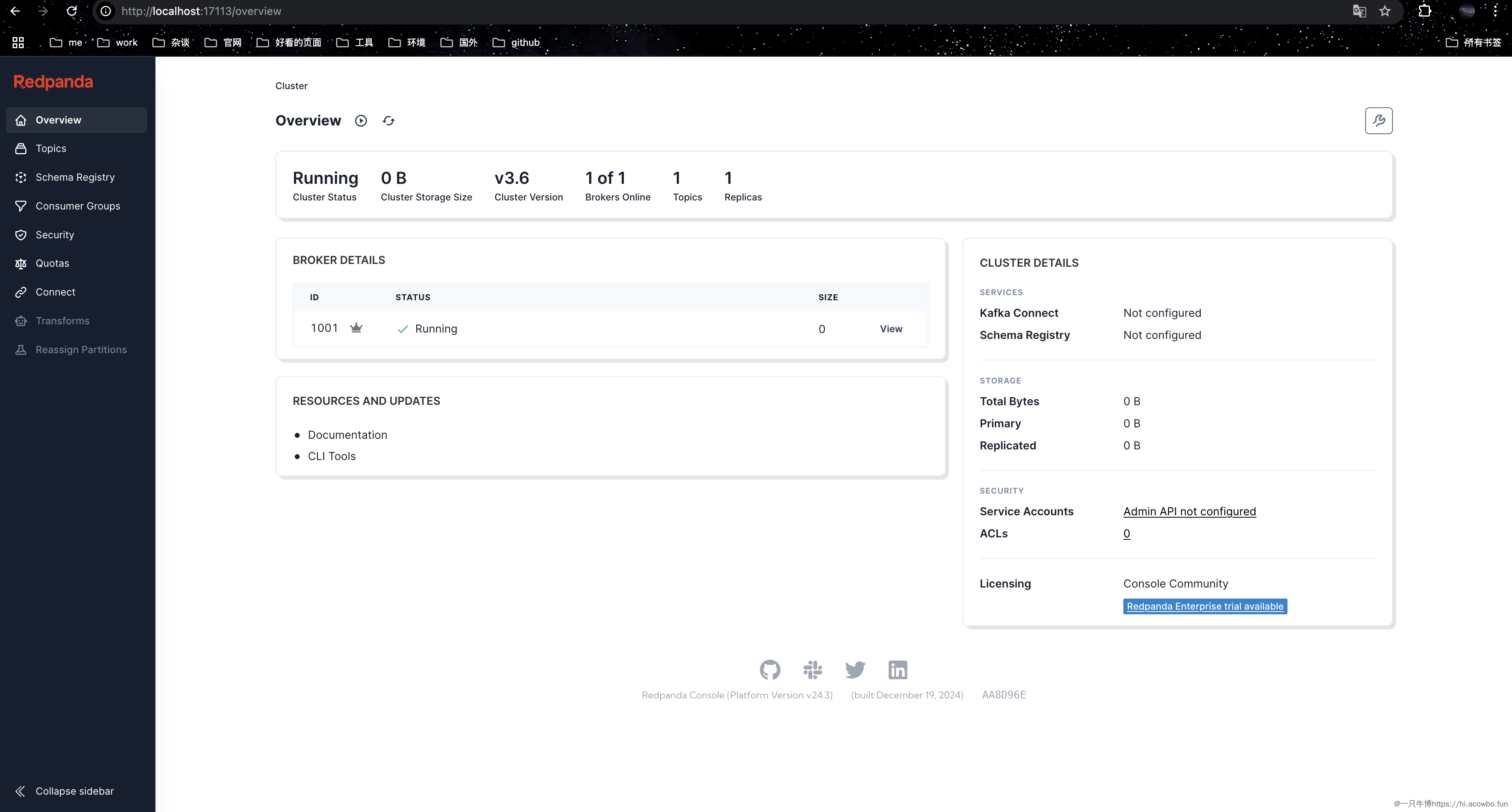Open the browser profile avatar
Screen dimensions: 1512x812
click(x=1466, y=11)
